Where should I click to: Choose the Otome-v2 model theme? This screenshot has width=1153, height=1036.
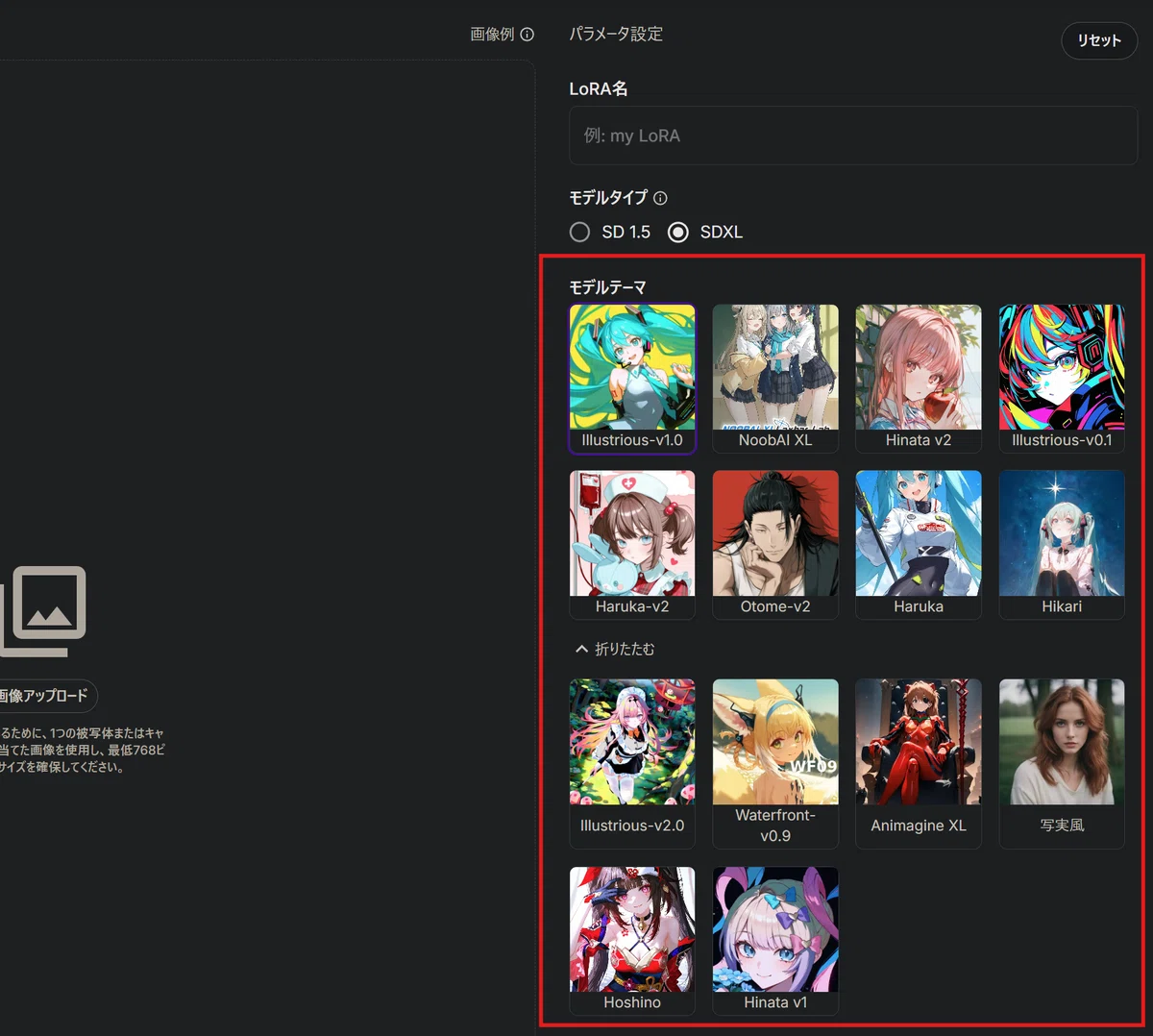pyautogui.click(x=775, y=545)
